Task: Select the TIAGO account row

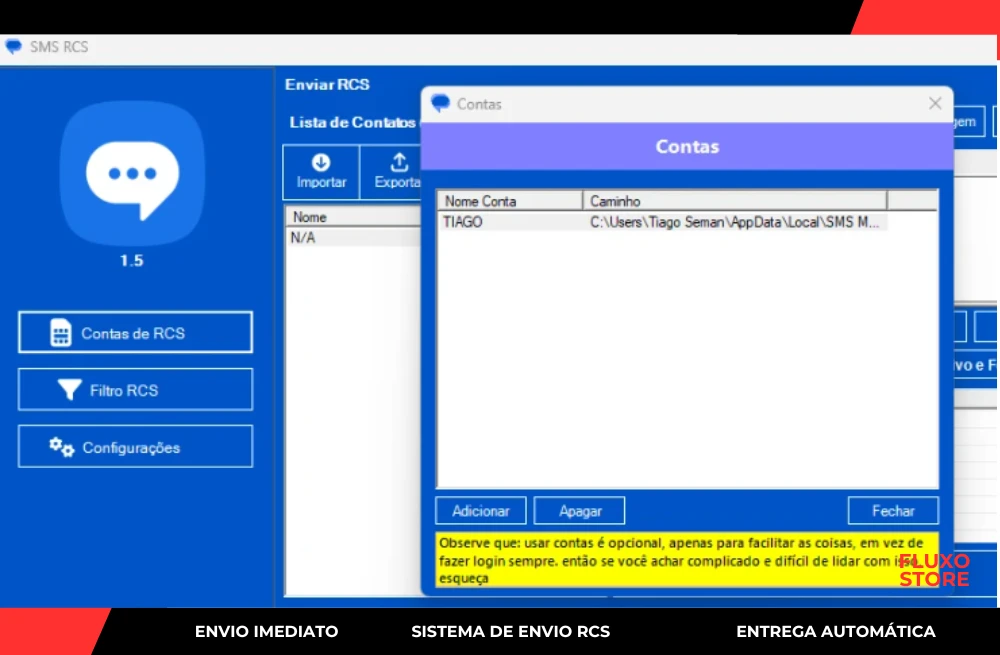Action: (x=463, y=222)
